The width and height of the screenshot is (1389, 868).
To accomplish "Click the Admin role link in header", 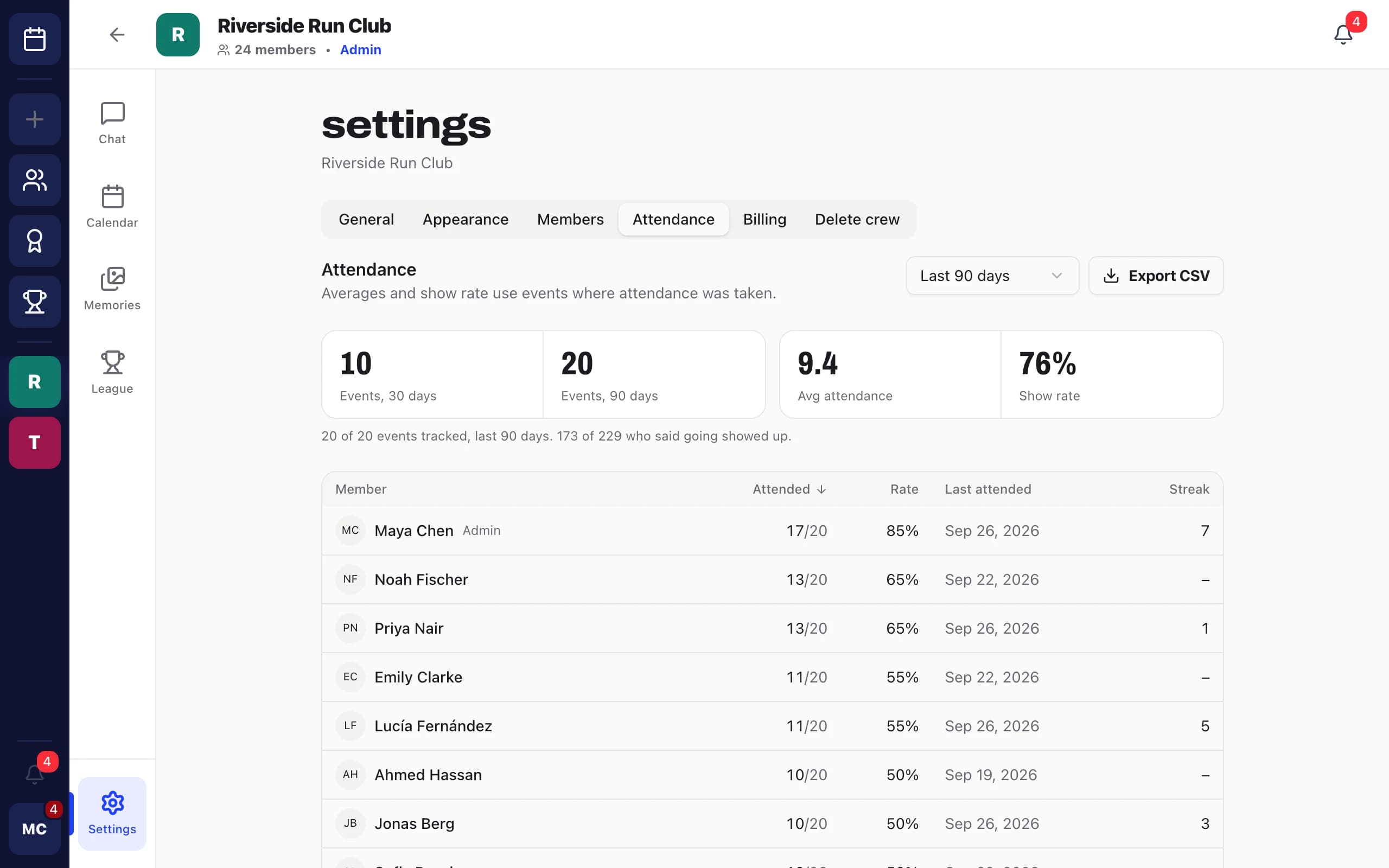I will pos(360,50).
